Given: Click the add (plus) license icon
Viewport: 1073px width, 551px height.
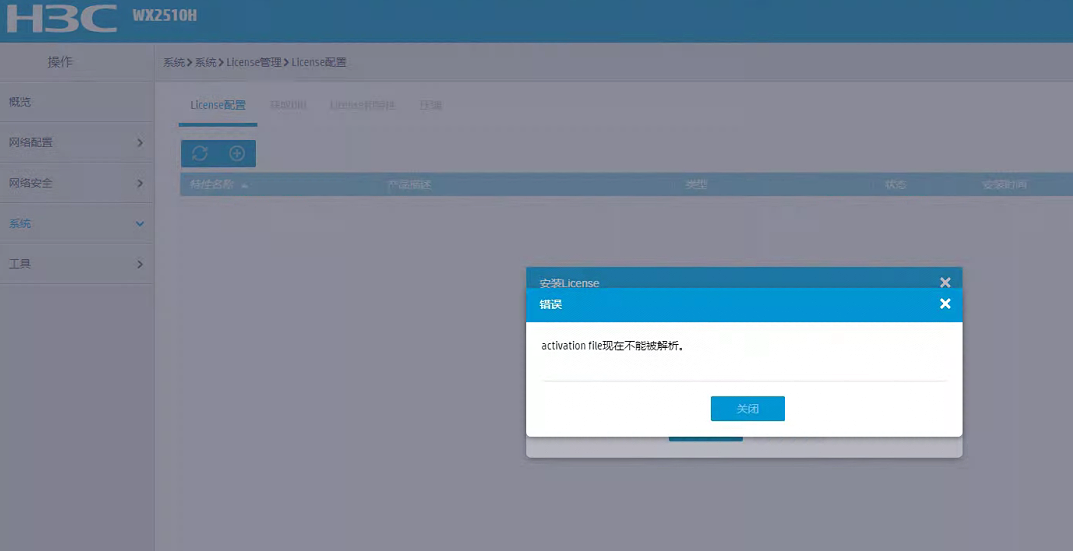Looking at the screenshot, I should point(237,153).
